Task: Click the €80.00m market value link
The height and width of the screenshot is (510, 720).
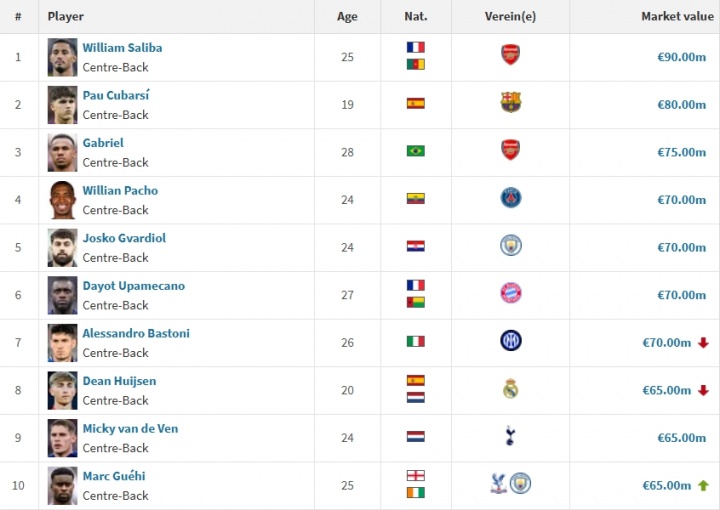Action: (681, 104)
